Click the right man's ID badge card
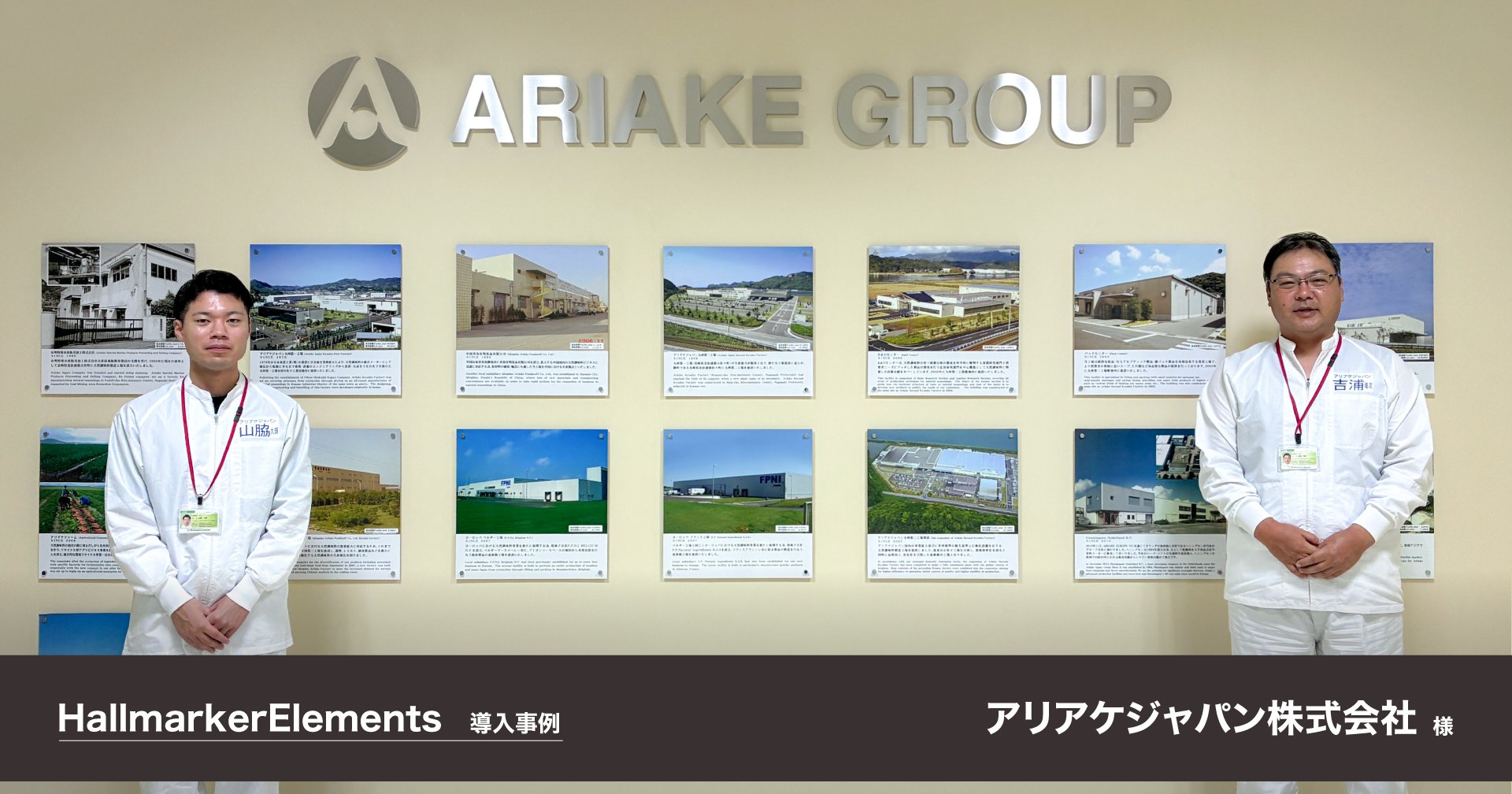 click(x=1298, y=458)
